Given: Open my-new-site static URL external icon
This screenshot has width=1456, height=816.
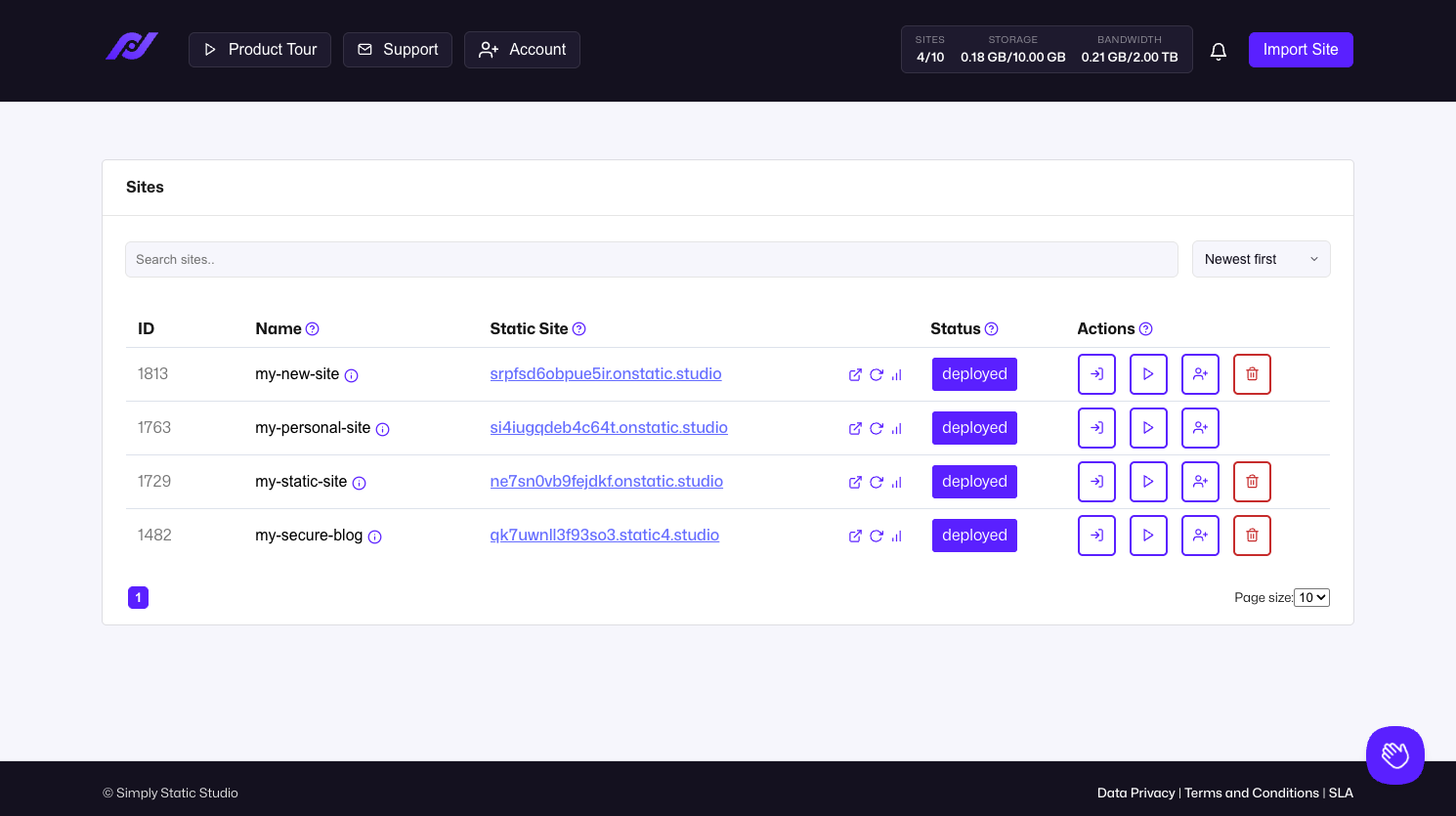Looking at the screenshot, I should pyautogui.click(x=855, y=375).
